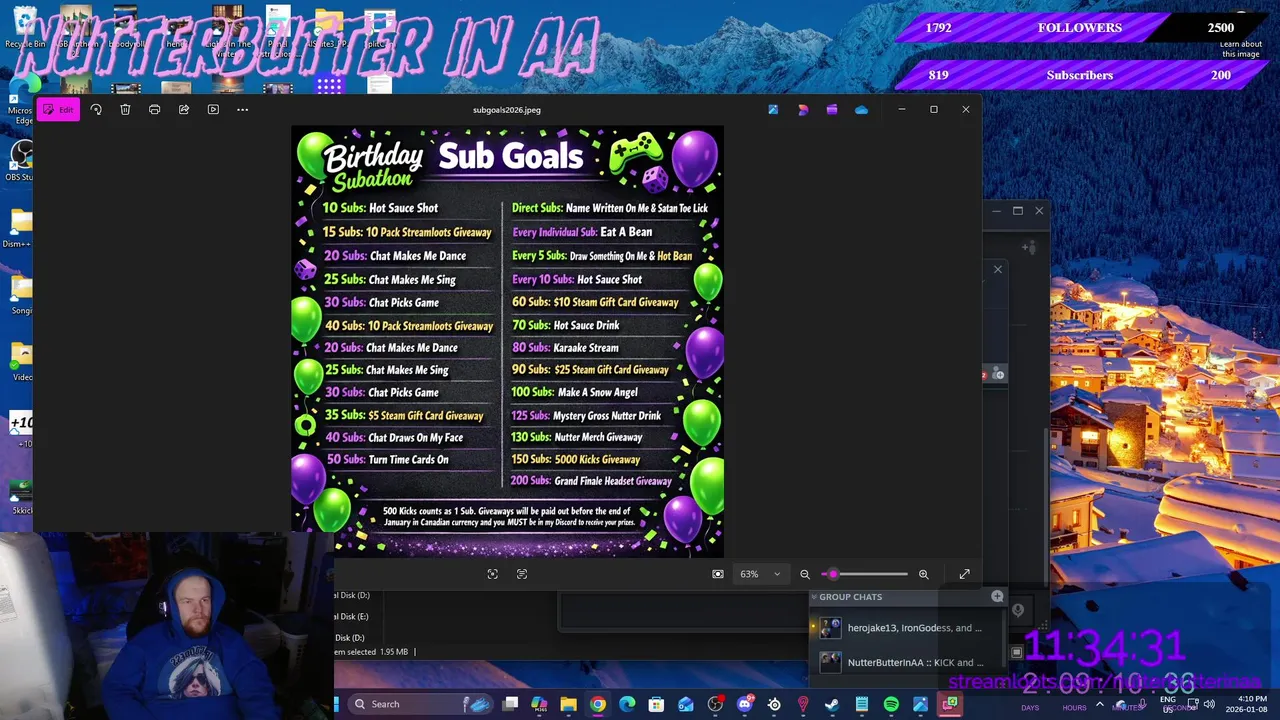Open the 63% zoom level dropdown
This screenshot has width=1280, height=720.
point(760,574)
